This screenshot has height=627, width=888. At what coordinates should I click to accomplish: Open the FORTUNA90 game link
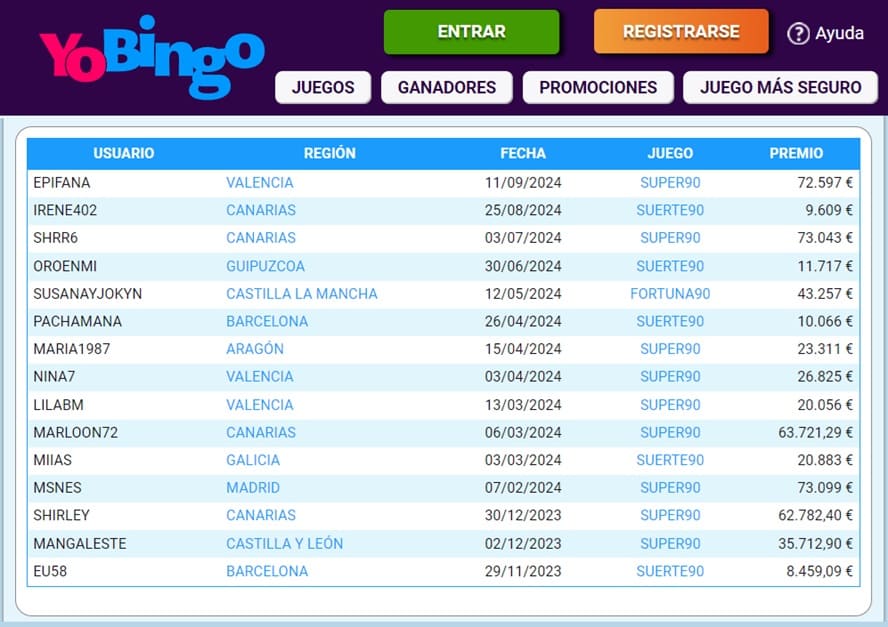tap(670, 293)
